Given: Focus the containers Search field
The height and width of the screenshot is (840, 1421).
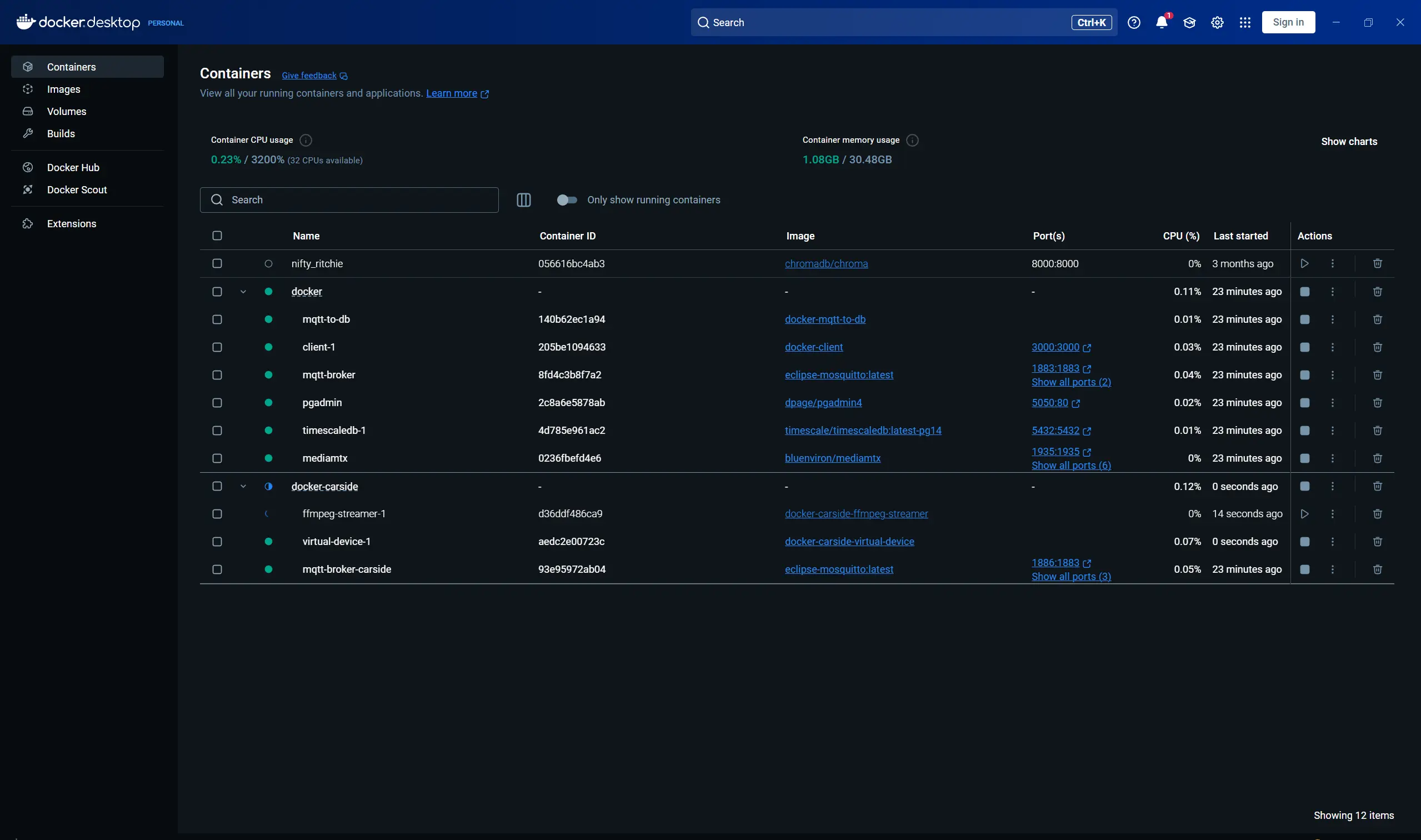Looking at the screenshot, I should 349,200.
